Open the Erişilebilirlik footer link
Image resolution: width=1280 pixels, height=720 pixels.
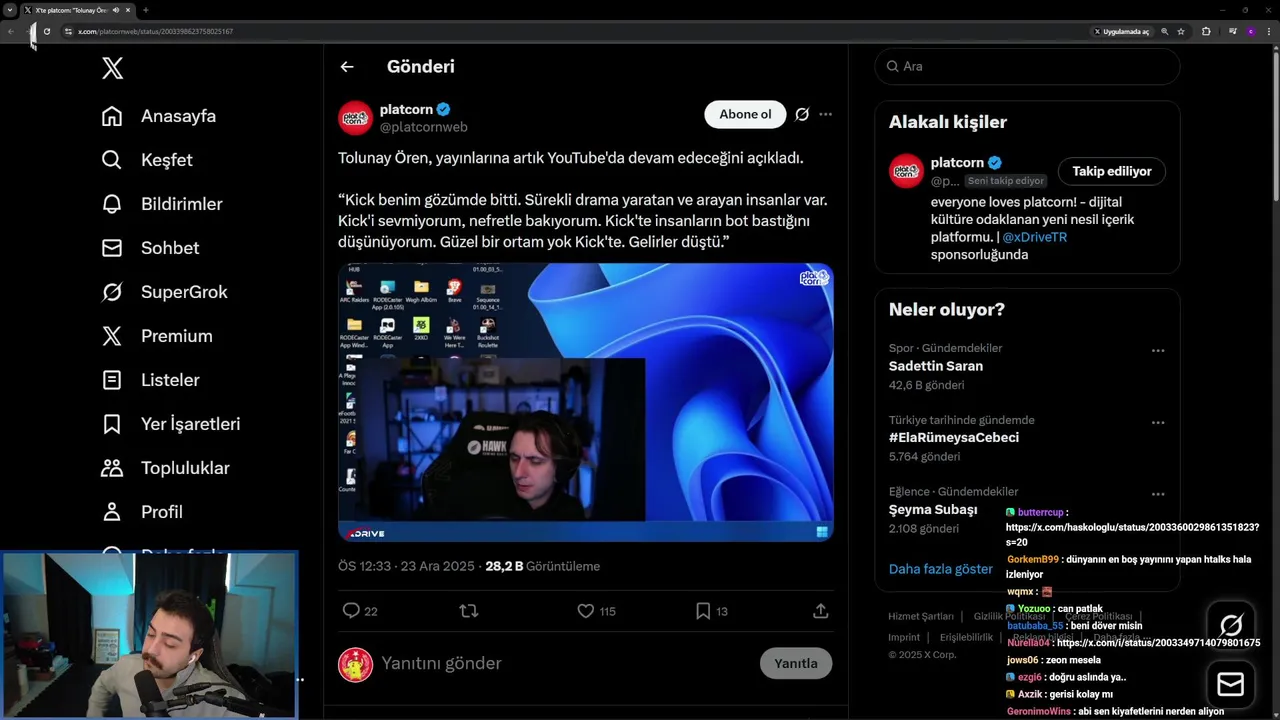966,637
